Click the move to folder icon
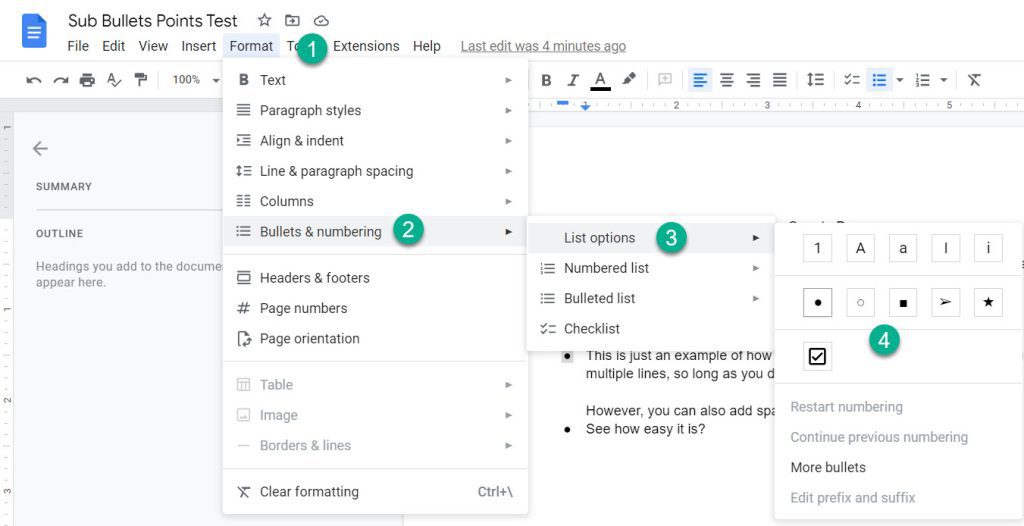The height and width of the screenshot is (526, 1024). (x=292, y=20)
